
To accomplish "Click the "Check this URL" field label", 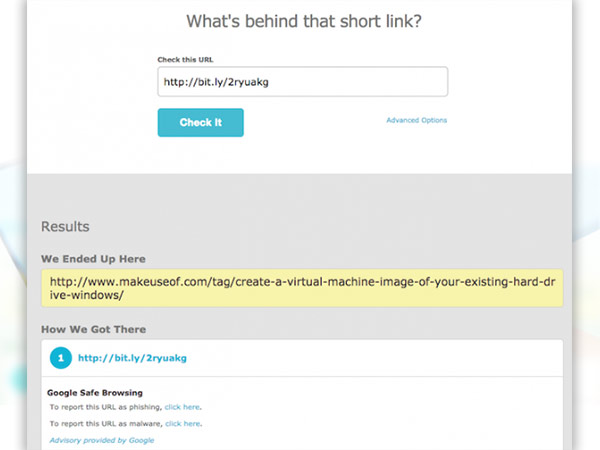I will [x=184, y=60].
